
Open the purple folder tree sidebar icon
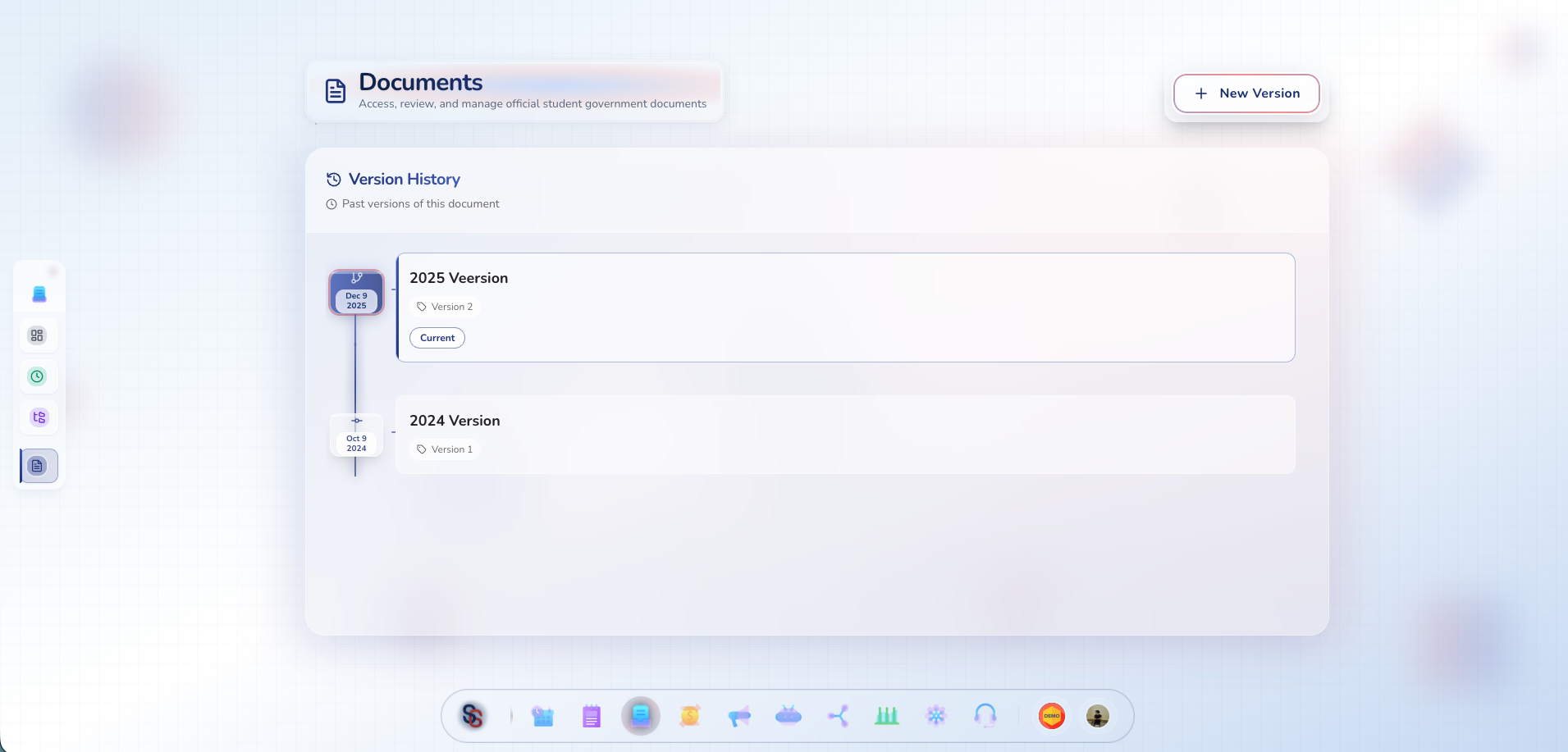(39, 417)
